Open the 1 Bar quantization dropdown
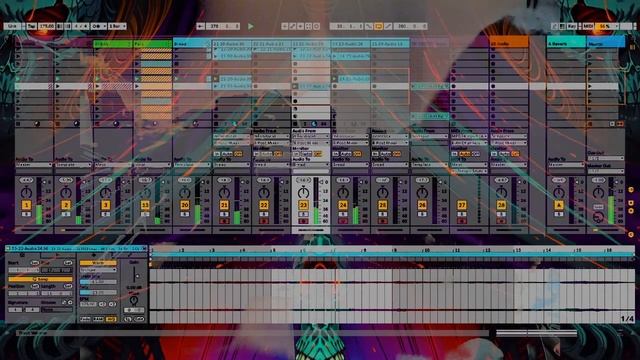 point(117,26)
